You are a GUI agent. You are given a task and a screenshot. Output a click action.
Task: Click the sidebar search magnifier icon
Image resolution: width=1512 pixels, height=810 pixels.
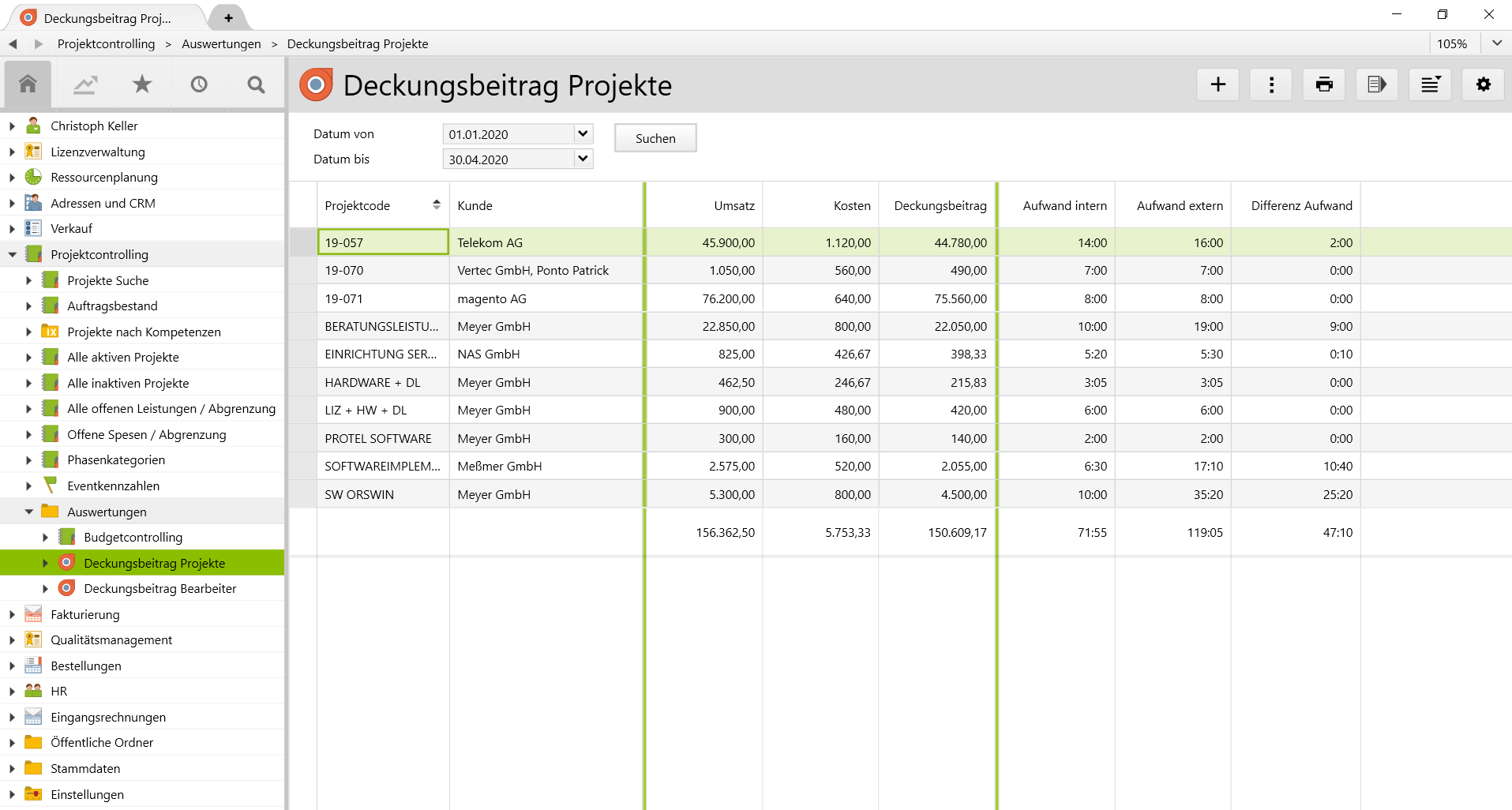coord(256,84)
